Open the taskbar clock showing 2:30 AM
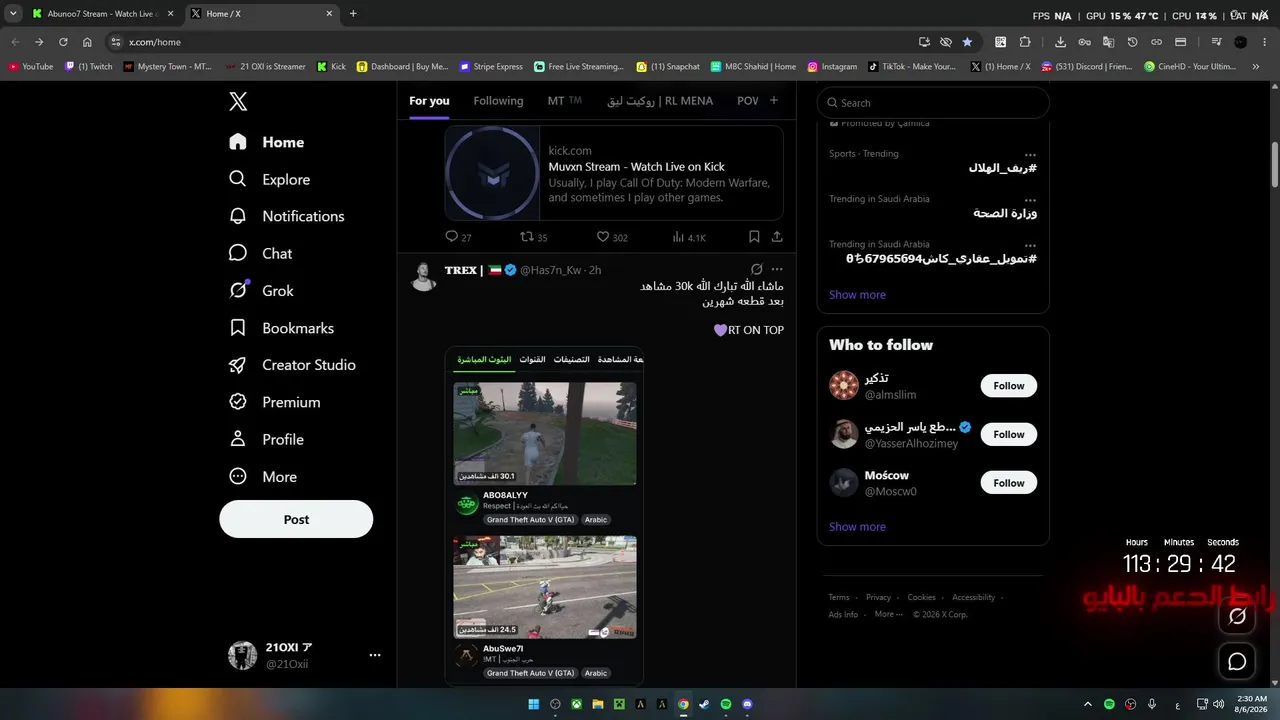The image size is (1280, 720). point(1252,704)
